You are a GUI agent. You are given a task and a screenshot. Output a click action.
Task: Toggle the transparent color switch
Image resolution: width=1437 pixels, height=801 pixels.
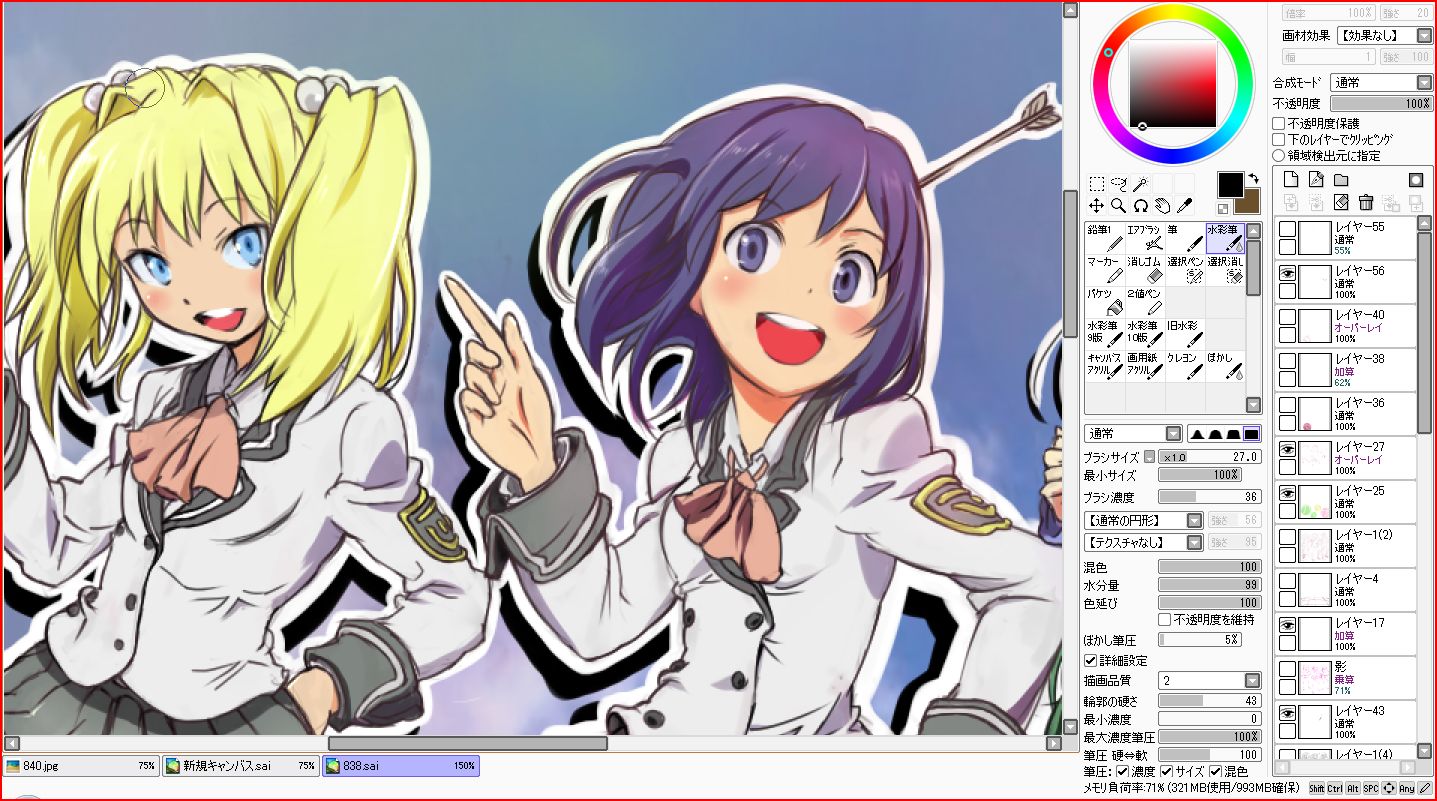(1223, 208)
